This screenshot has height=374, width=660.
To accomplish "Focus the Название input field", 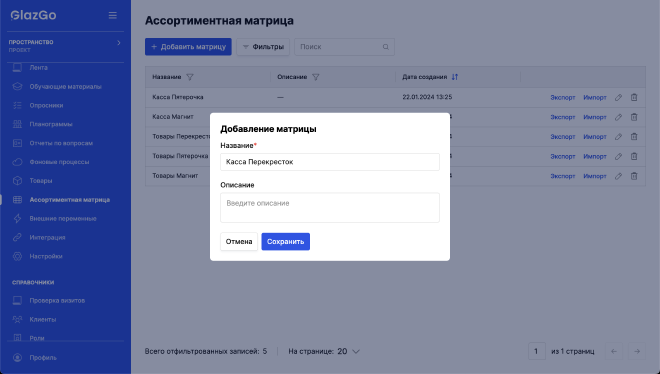I will tap(330, 162).
